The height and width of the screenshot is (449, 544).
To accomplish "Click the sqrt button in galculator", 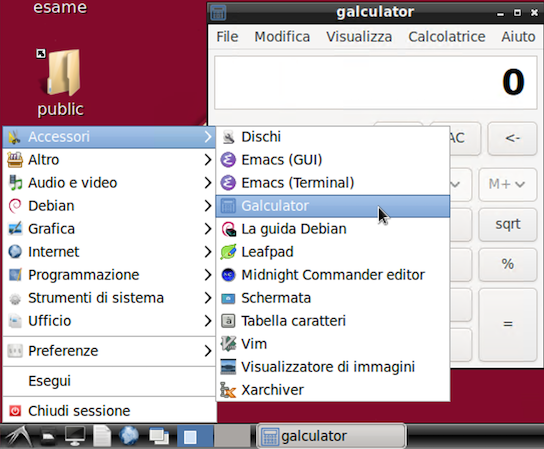I will [x=508, y=224].
